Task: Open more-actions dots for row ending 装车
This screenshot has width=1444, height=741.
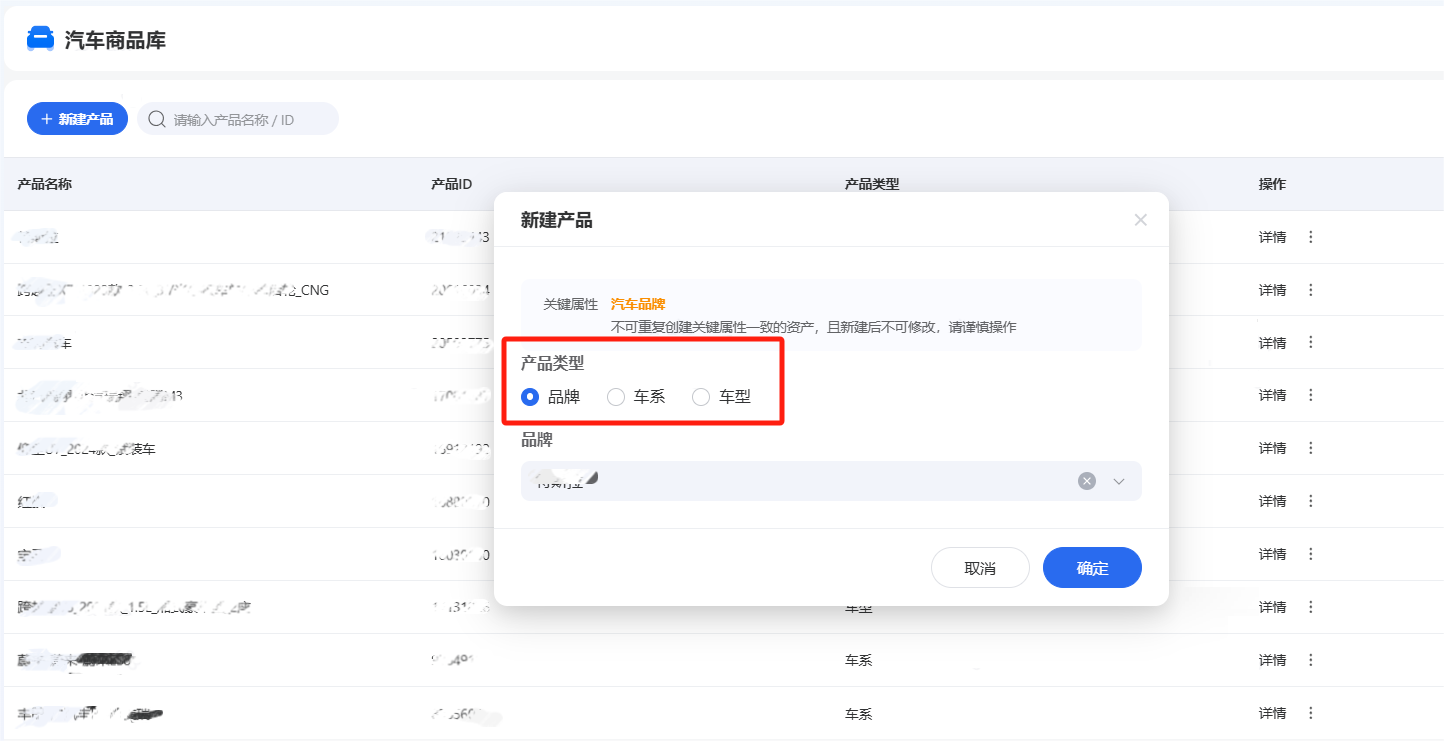Action: (1311, 449)
